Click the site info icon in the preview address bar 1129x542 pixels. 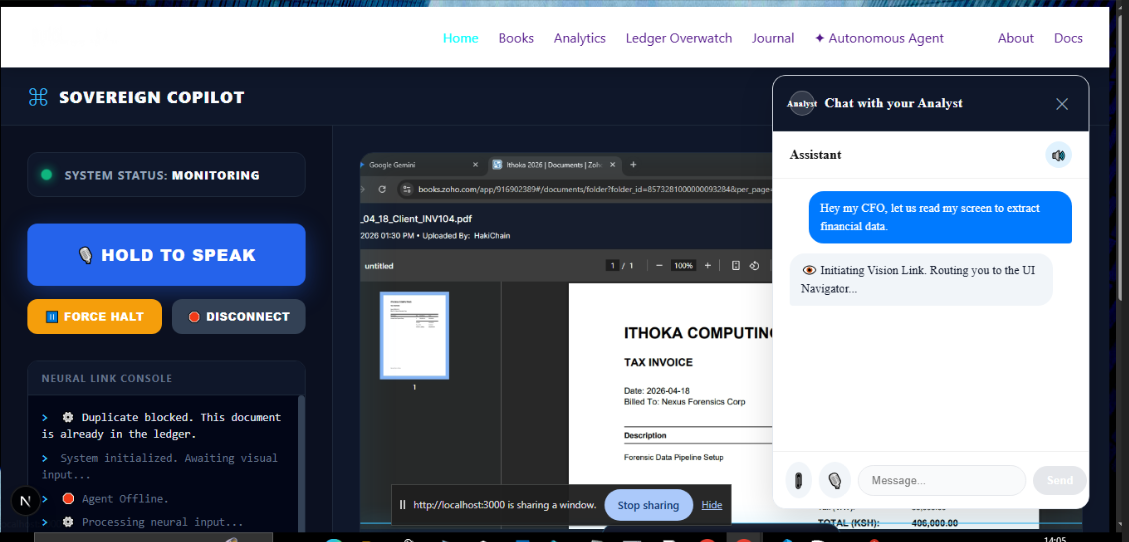[406, 189]
